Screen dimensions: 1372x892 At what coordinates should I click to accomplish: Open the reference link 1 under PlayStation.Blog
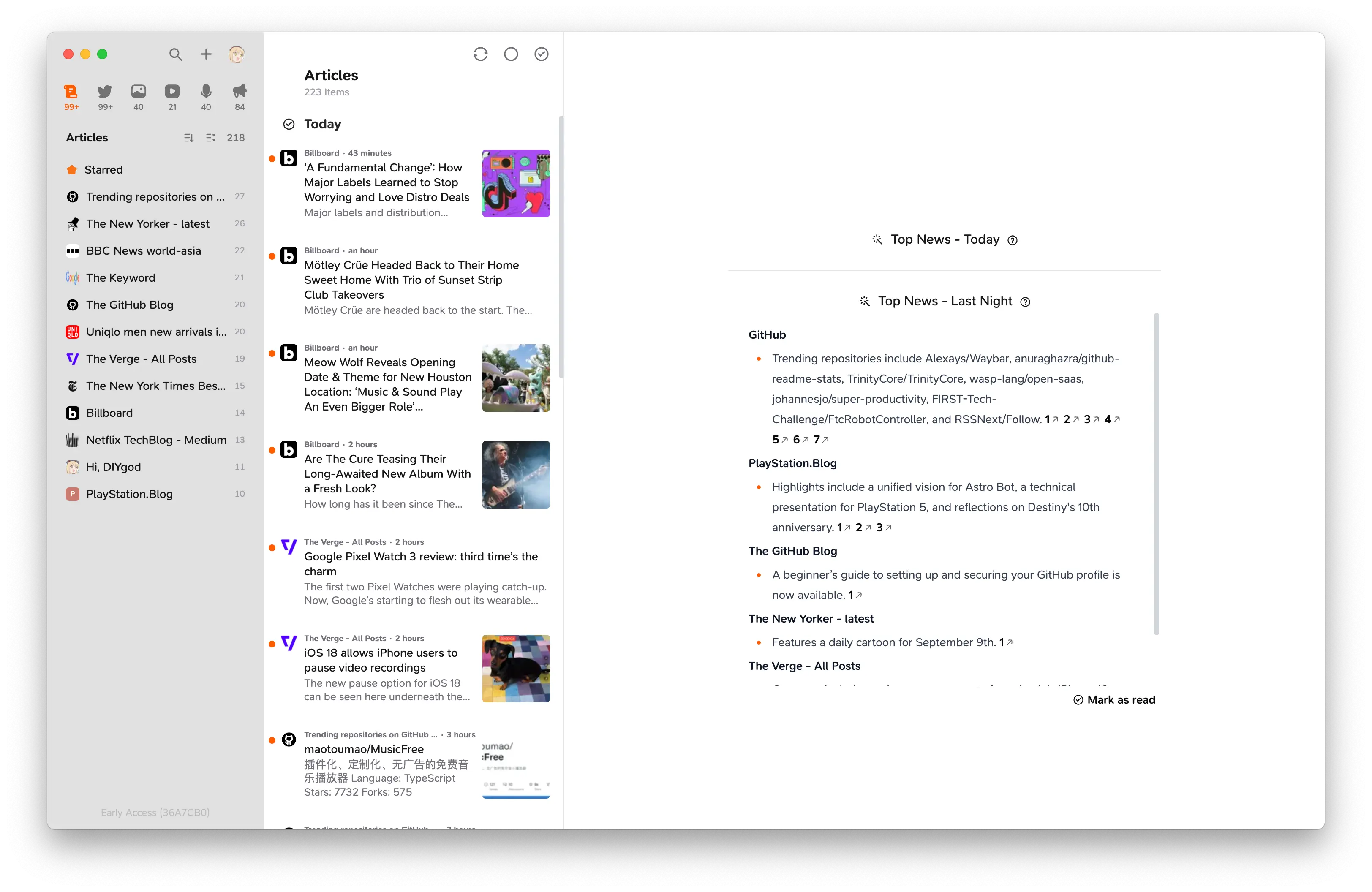pos(844,527)
